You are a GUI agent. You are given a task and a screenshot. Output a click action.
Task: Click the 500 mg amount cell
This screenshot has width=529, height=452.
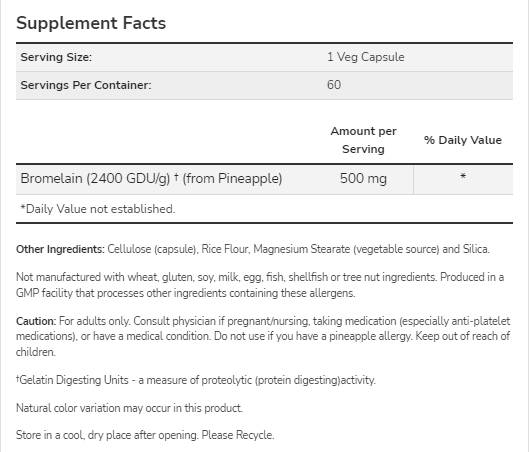coord(363,178)
